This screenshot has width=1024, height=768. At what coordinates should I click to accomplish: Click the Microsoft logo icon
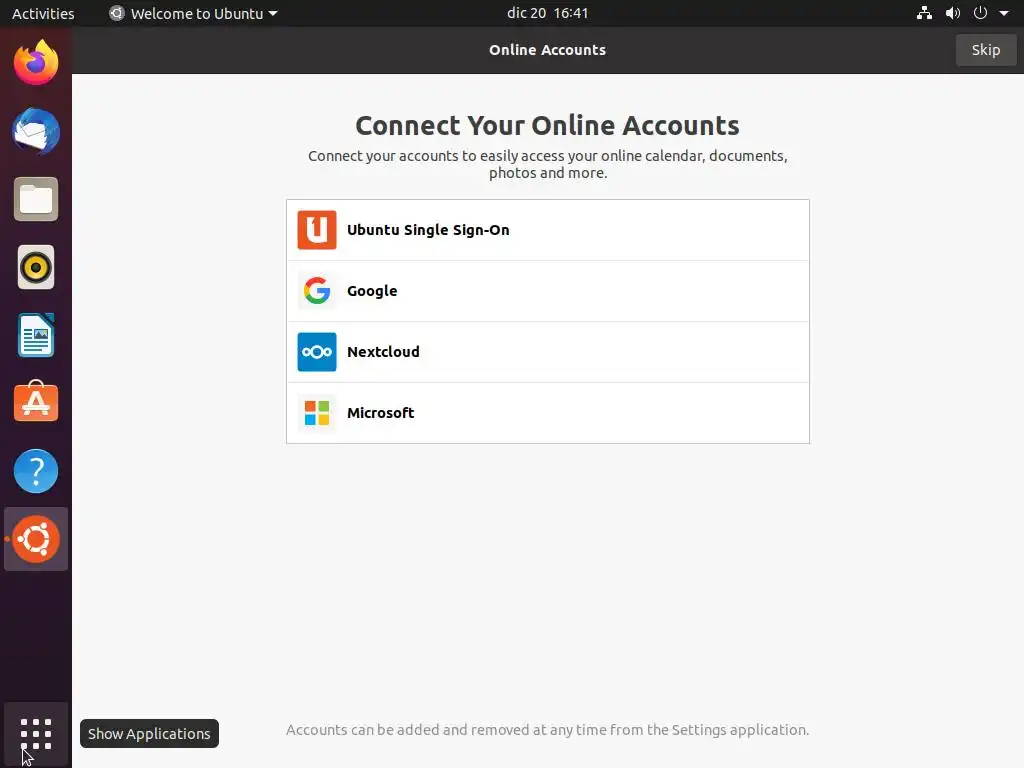(x=317, y=413)
